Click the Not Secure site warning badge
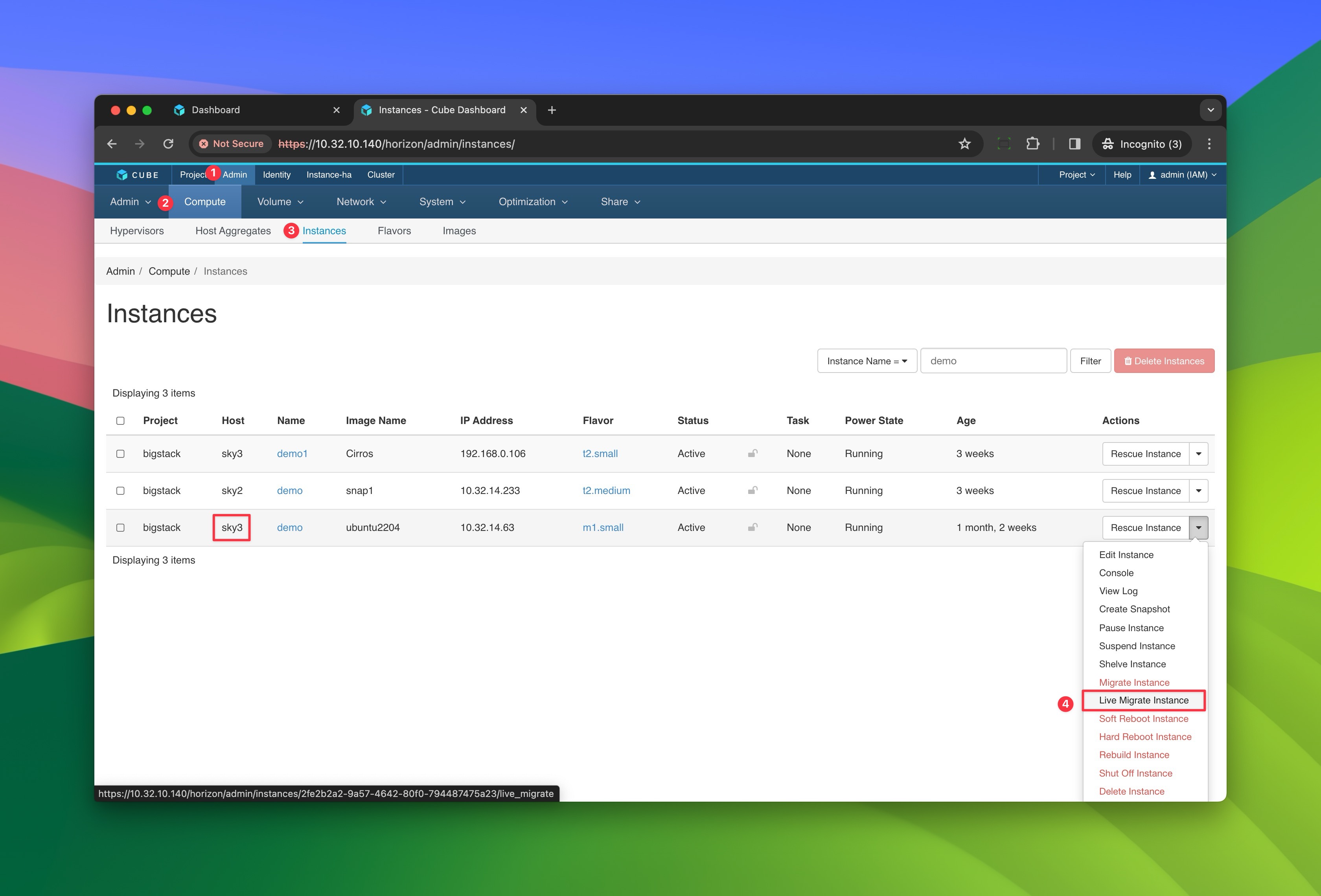The height and width of the screenshot is (896, 1321). coord(231,144)
